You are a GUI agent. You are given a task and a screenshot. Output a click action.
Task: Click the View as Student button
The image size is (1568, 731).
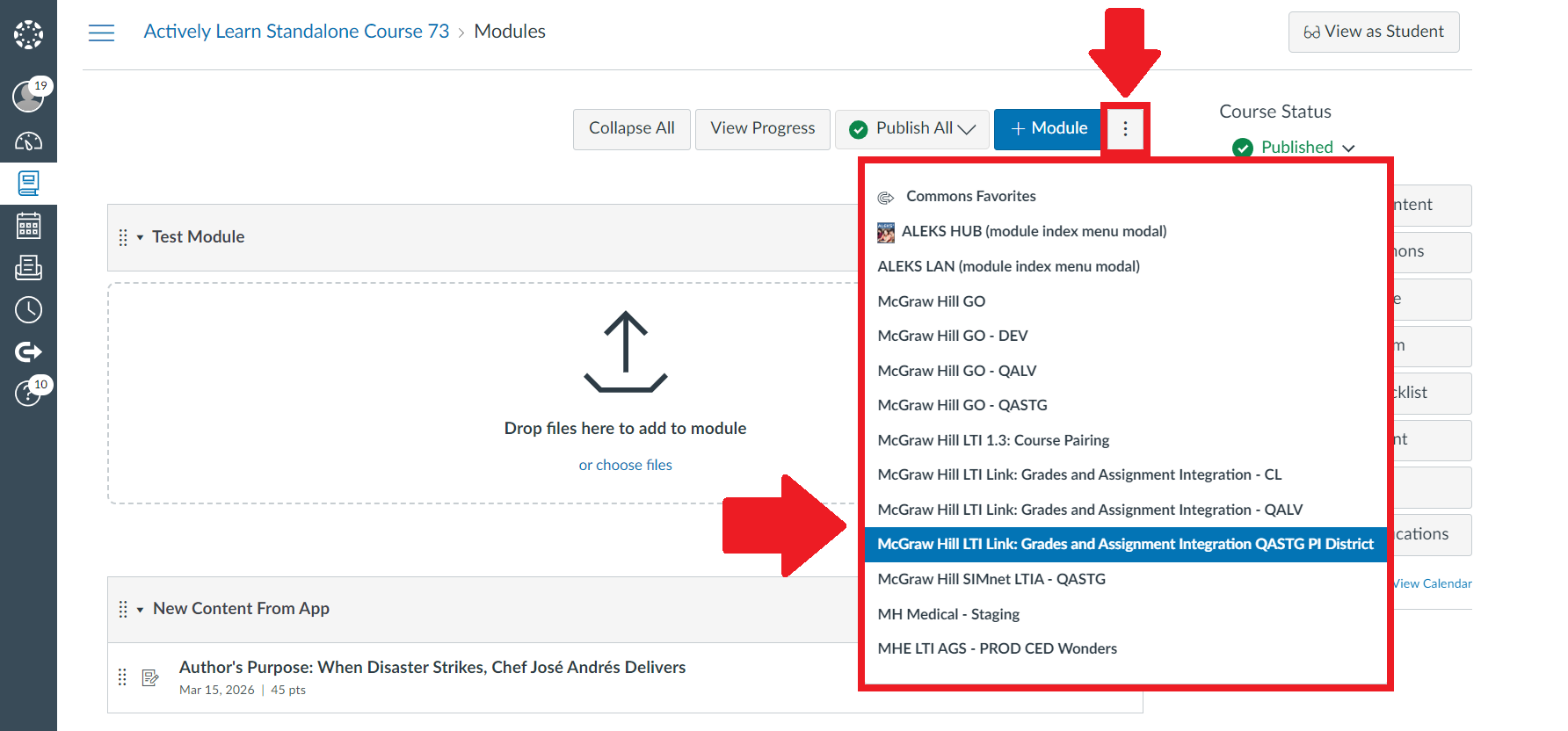(x=1374, y=32)
